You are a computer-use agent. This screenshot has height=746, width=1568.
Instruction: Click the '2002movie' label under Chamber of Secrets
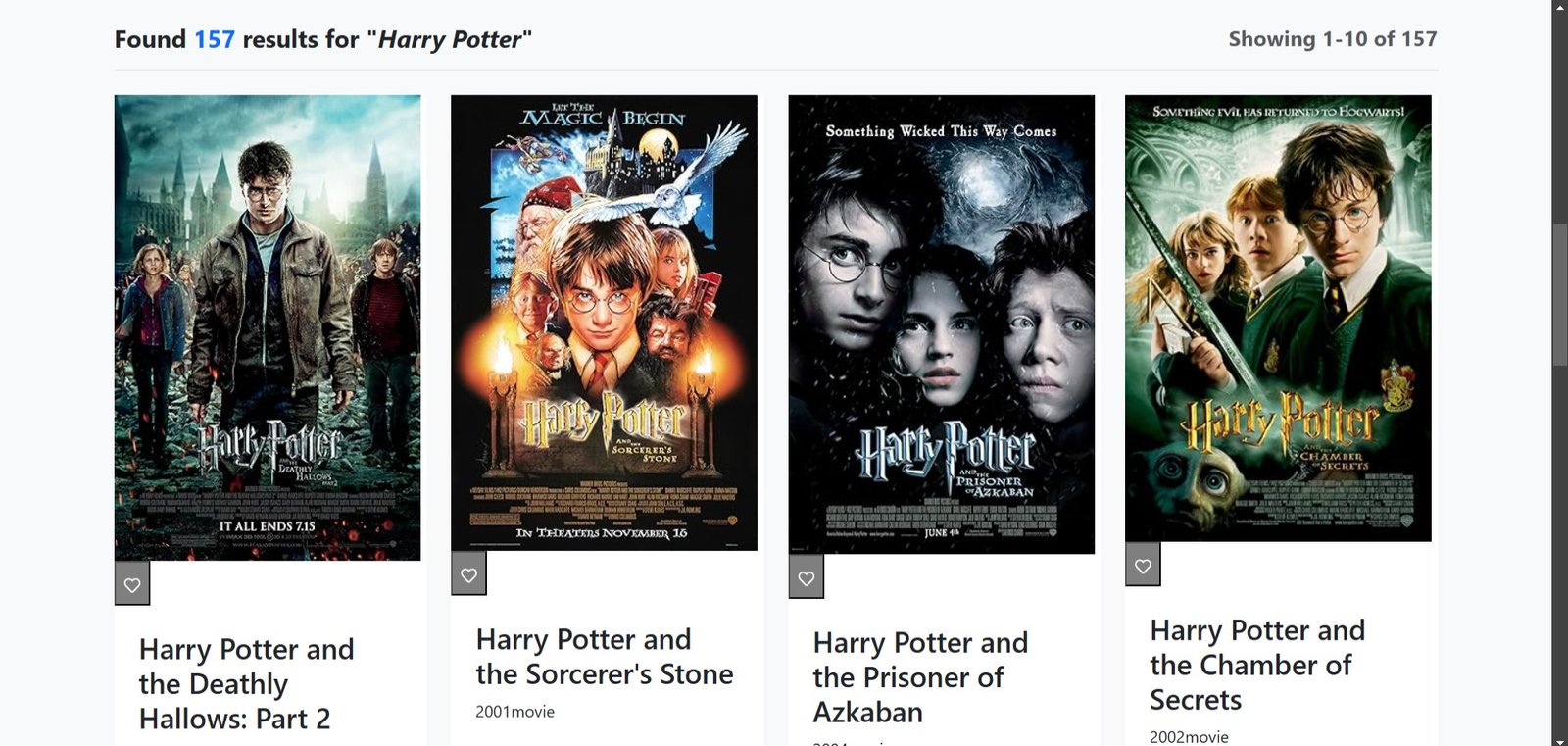[x=1189, y=736]
